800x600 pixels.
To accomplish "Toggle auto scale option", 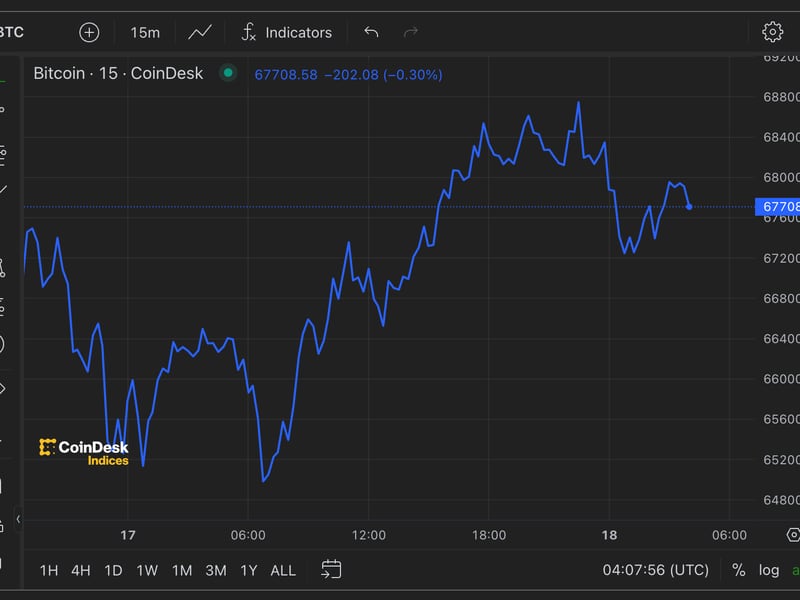I will 795,570.
